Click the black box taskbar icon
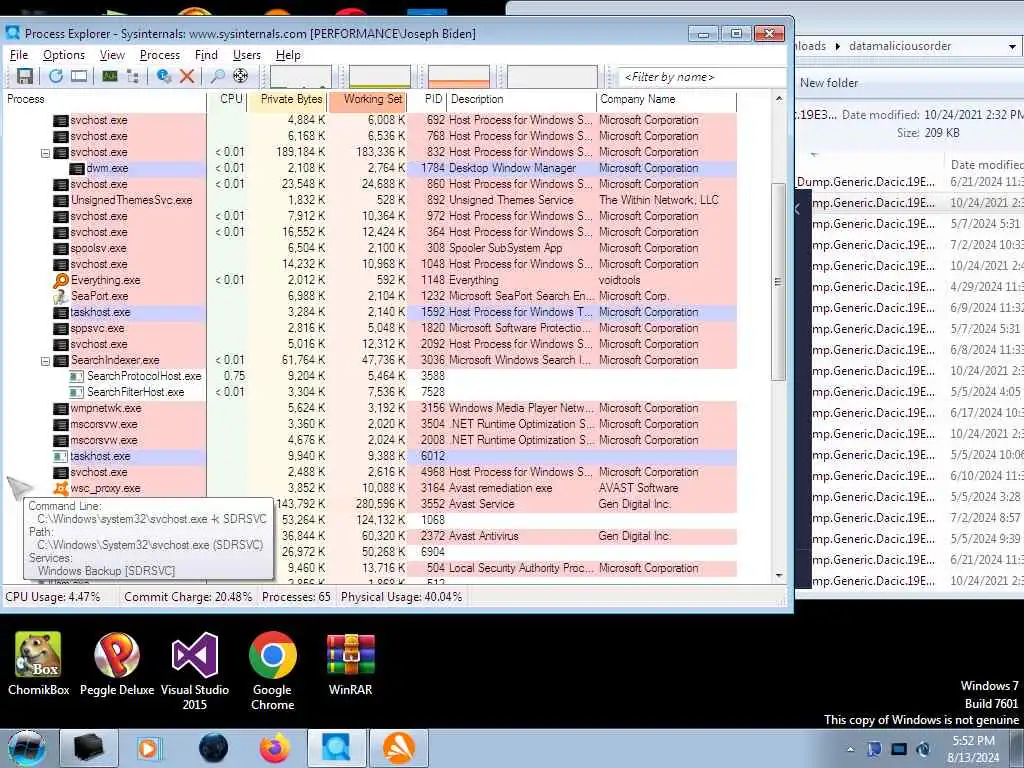Screen dimensions: 1024x768 (x=88, y=748)
